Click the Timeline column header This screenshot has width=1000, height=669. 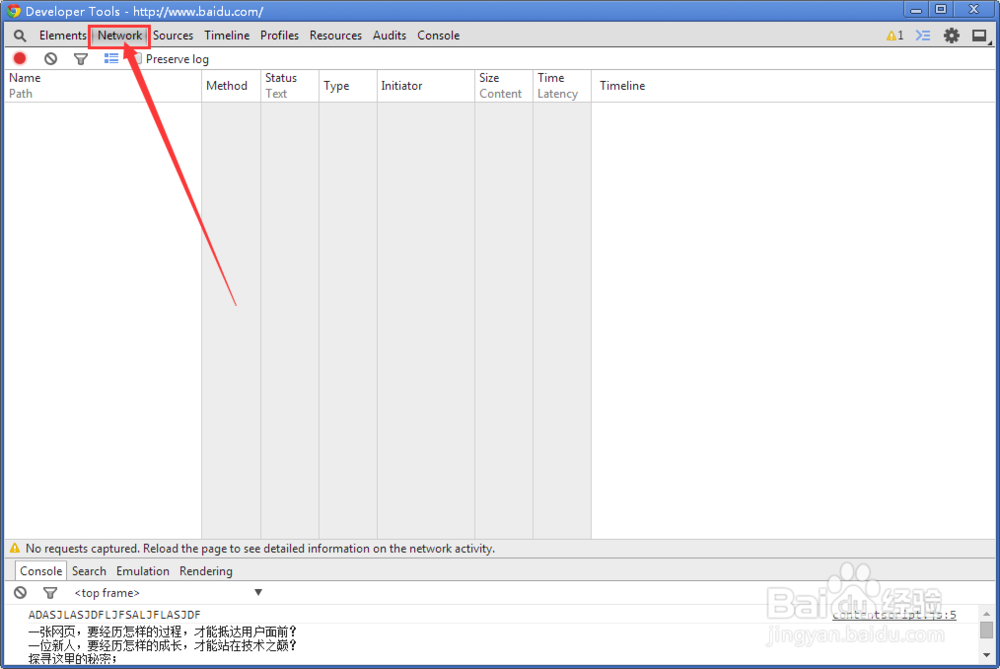pos(793,85)
